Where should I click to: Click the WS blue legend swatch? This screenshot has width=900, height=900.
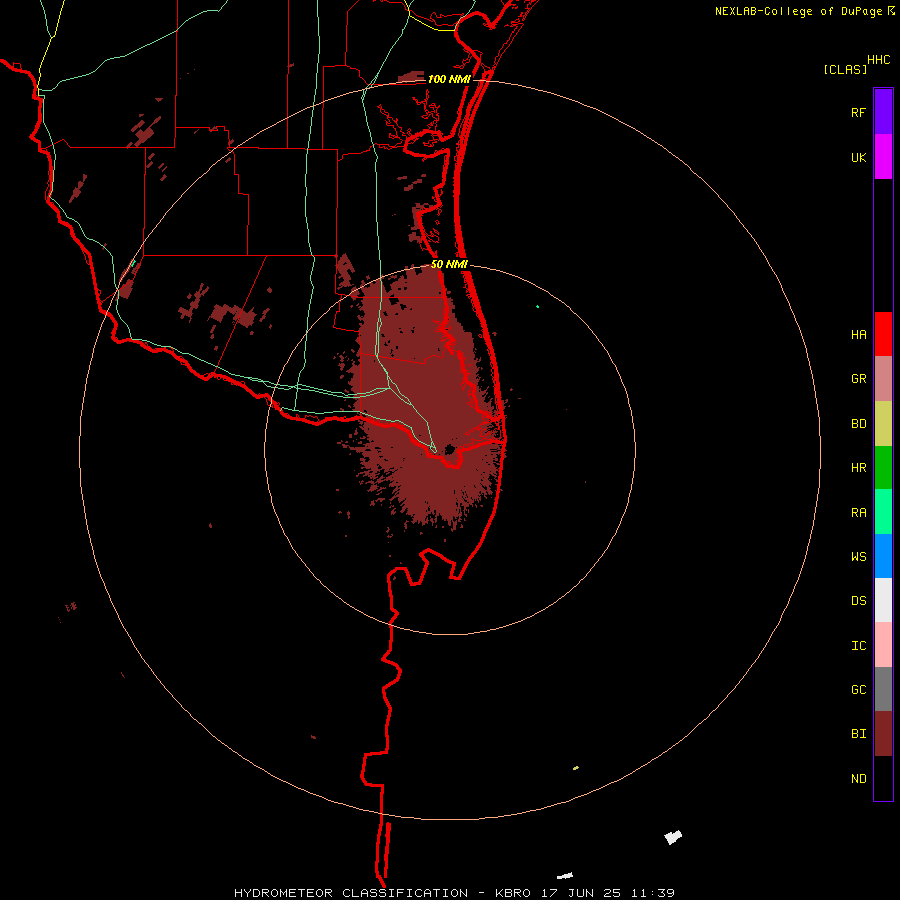pyautogui.click(x=883, y=556)
